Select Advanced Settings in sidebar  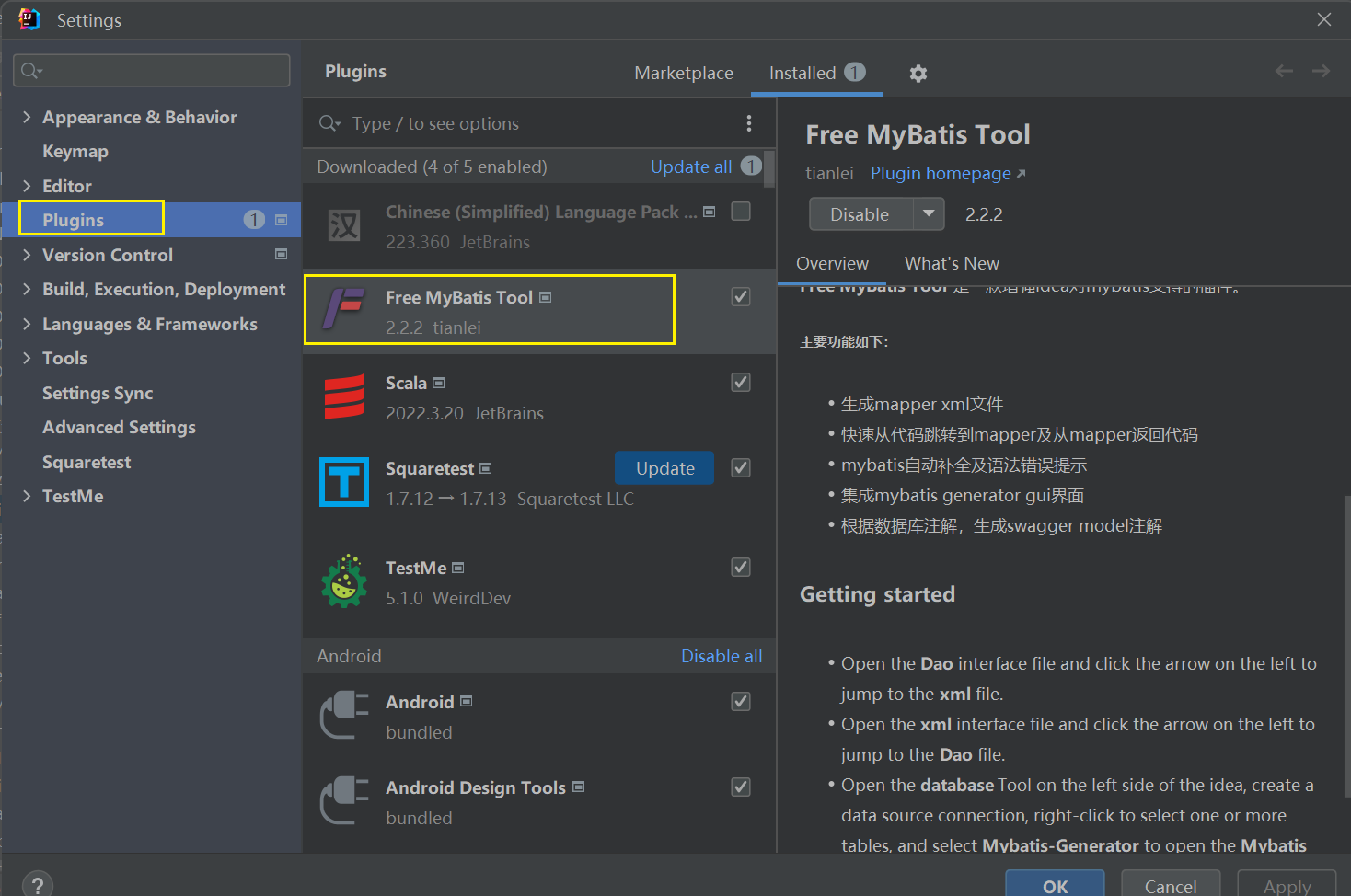[119, 427]
